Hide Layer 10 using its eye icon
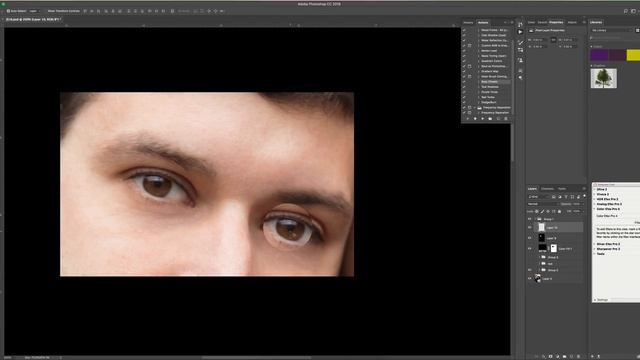Viewport: 640px width, 360px height. 530,227
